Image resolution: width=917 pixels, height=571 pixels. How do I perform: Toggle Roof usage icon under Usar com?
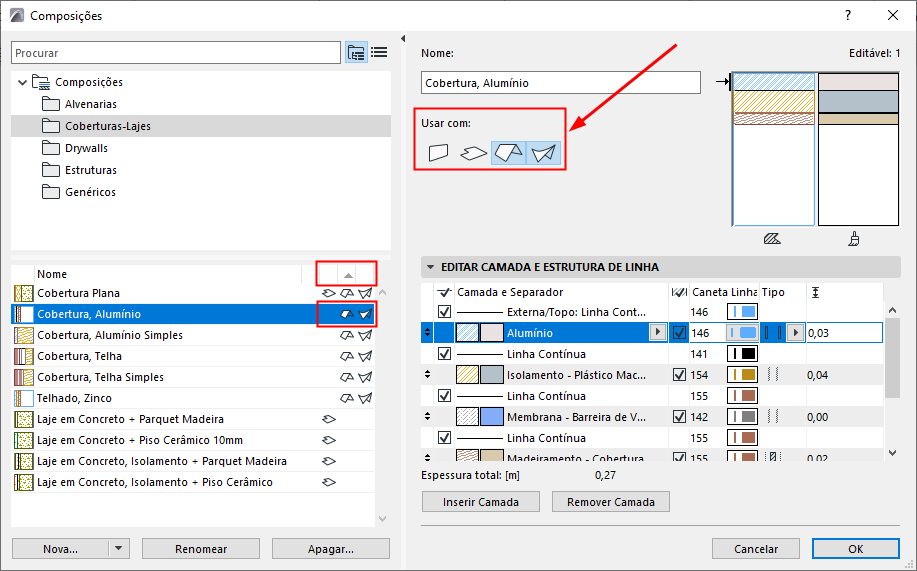pos(508,153)
